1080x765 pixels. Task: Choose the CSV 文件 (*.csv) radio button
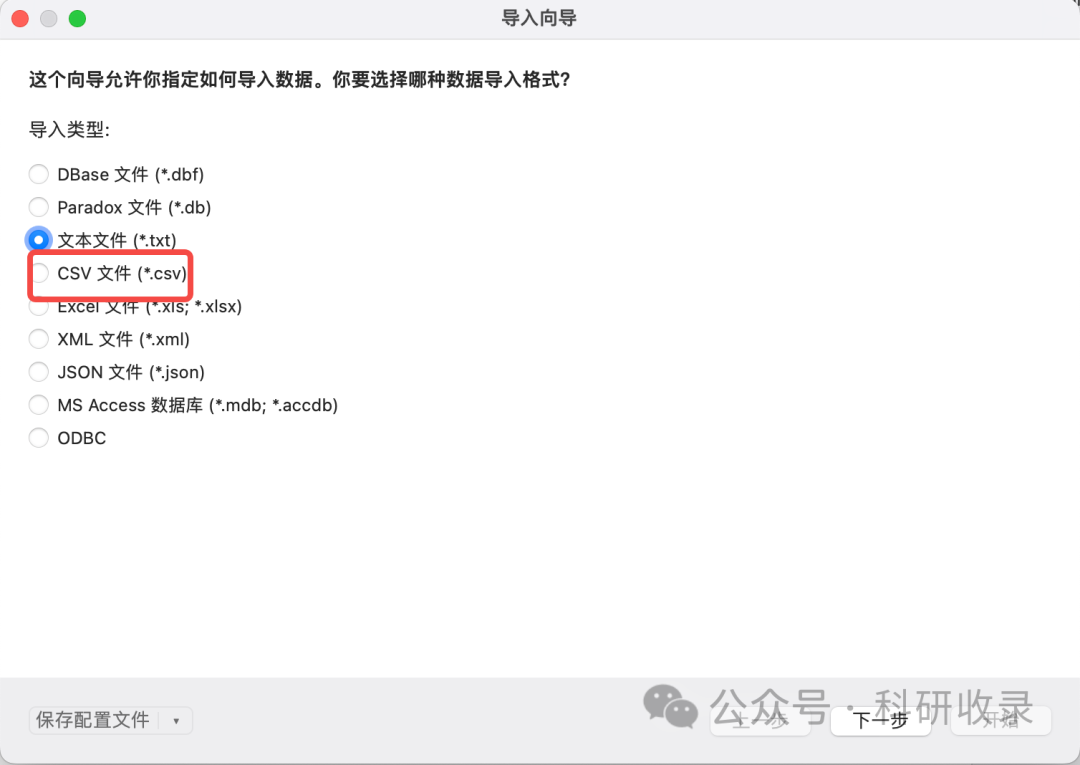pyautogui.click(x=40, y=273)
